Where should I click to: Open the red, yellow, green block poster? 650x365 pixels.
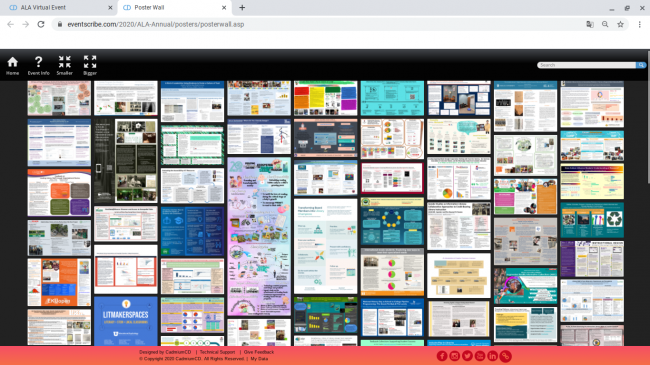pos(325,98)
